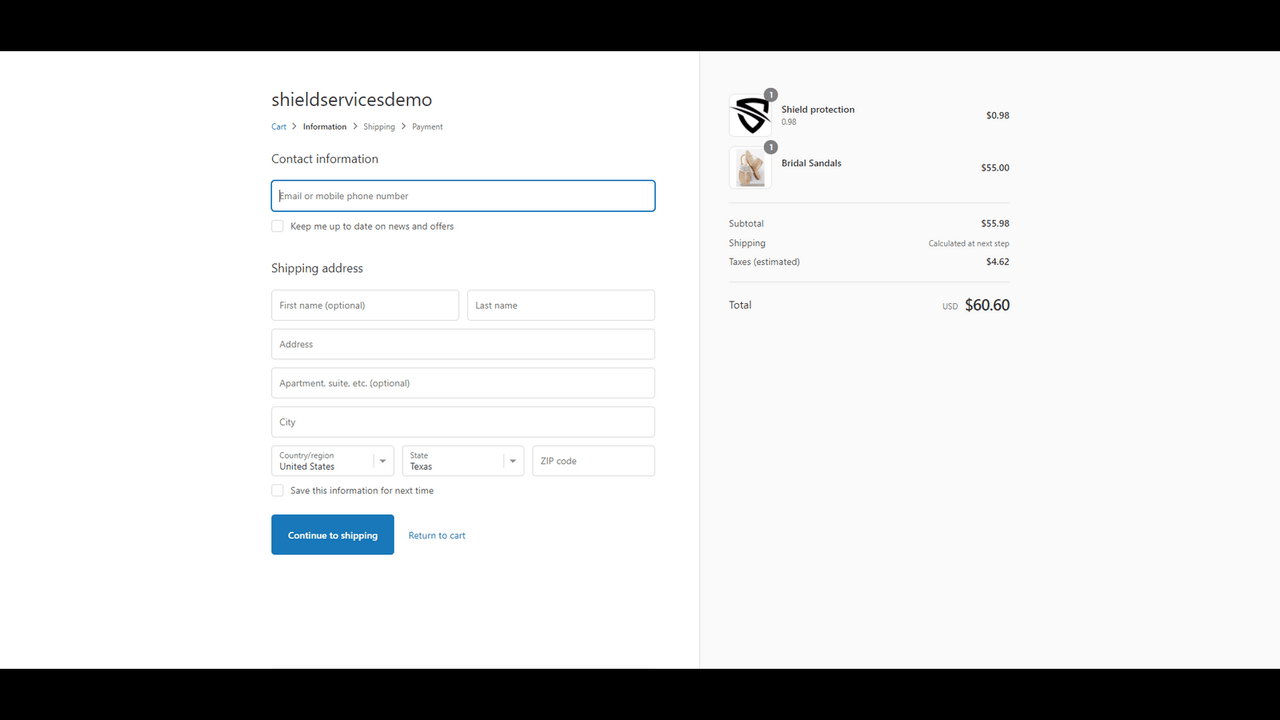Click the Bridal Sandals product thumbnail

(x=751, y=167)
